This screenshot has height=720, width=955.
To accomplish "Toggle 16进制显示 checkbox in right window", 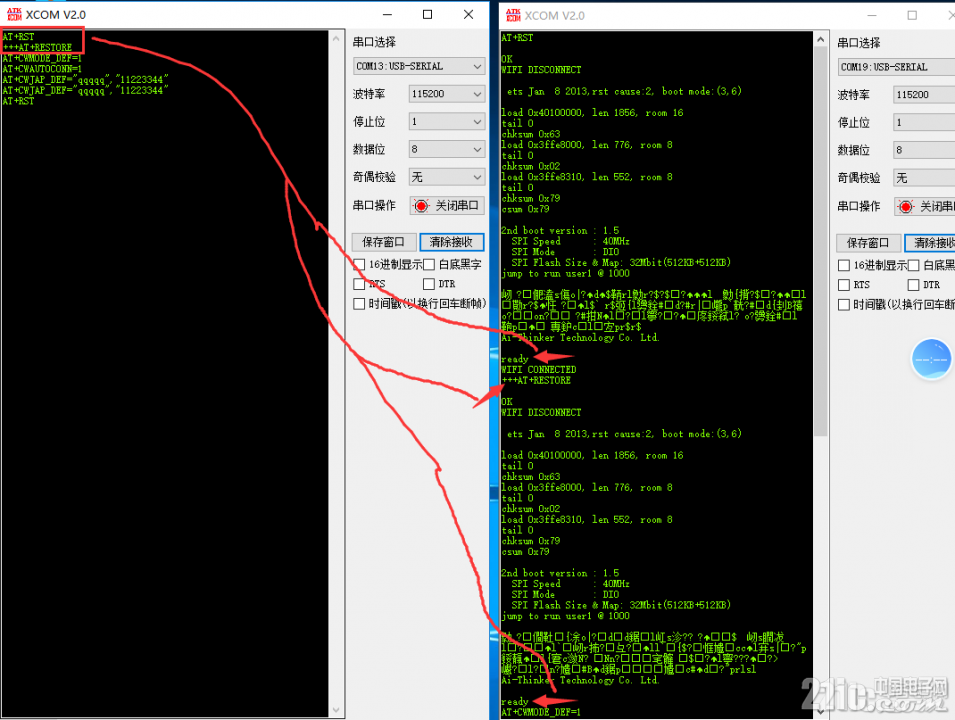I will click(844, 266).
